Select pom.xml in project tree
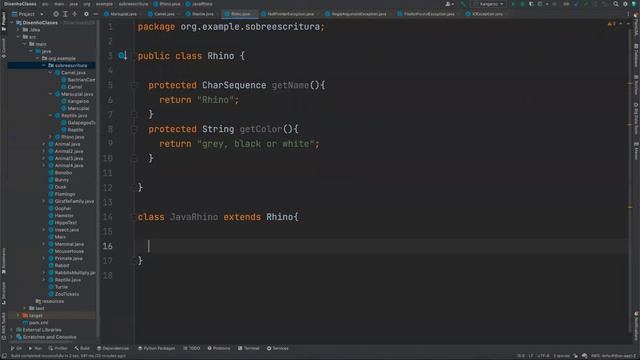 coord(36,323)
